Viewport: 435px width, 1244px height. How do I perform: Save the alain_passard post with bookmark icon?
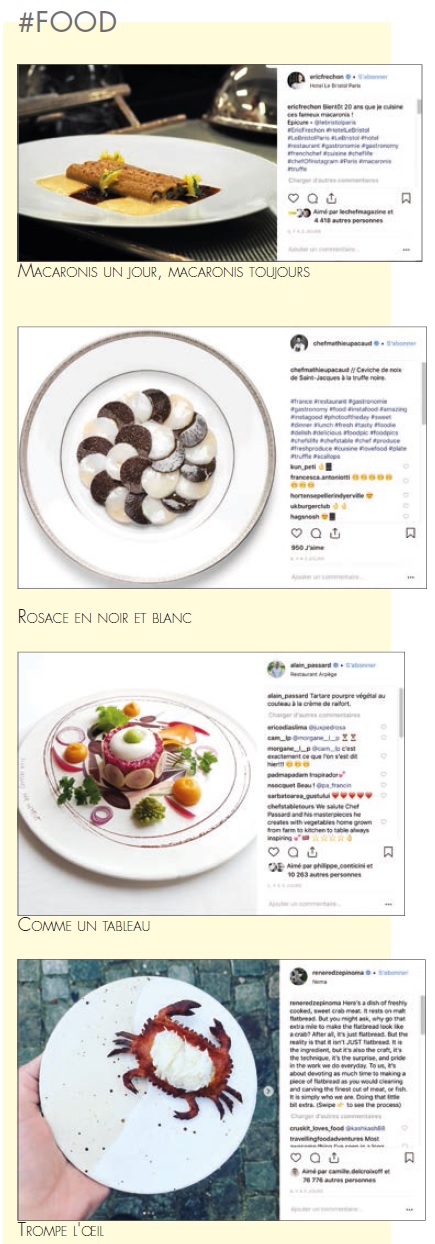[x=388, y=852]
